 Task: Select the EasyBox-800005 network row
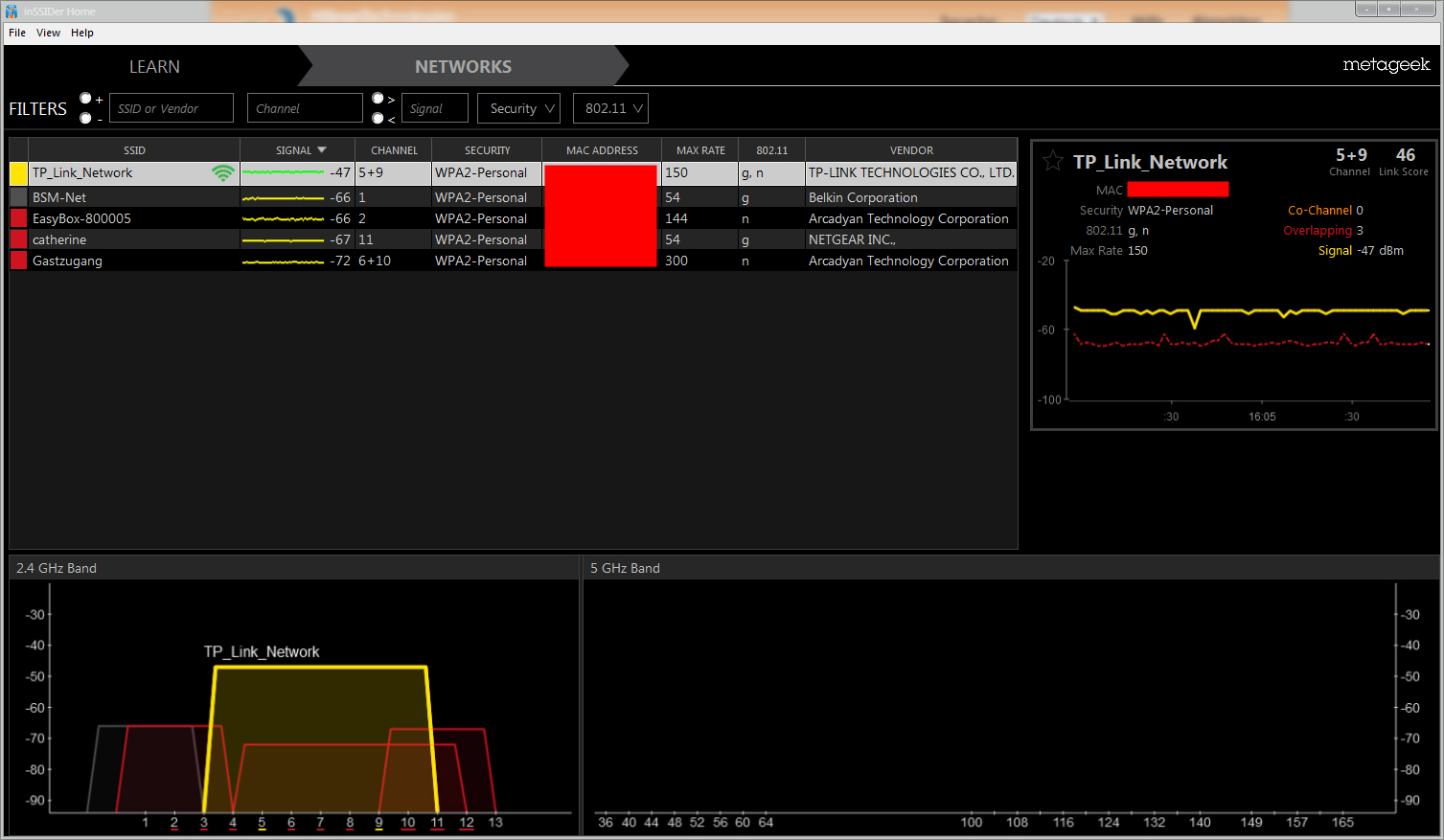pyautogui.click(x=514, y=218)
